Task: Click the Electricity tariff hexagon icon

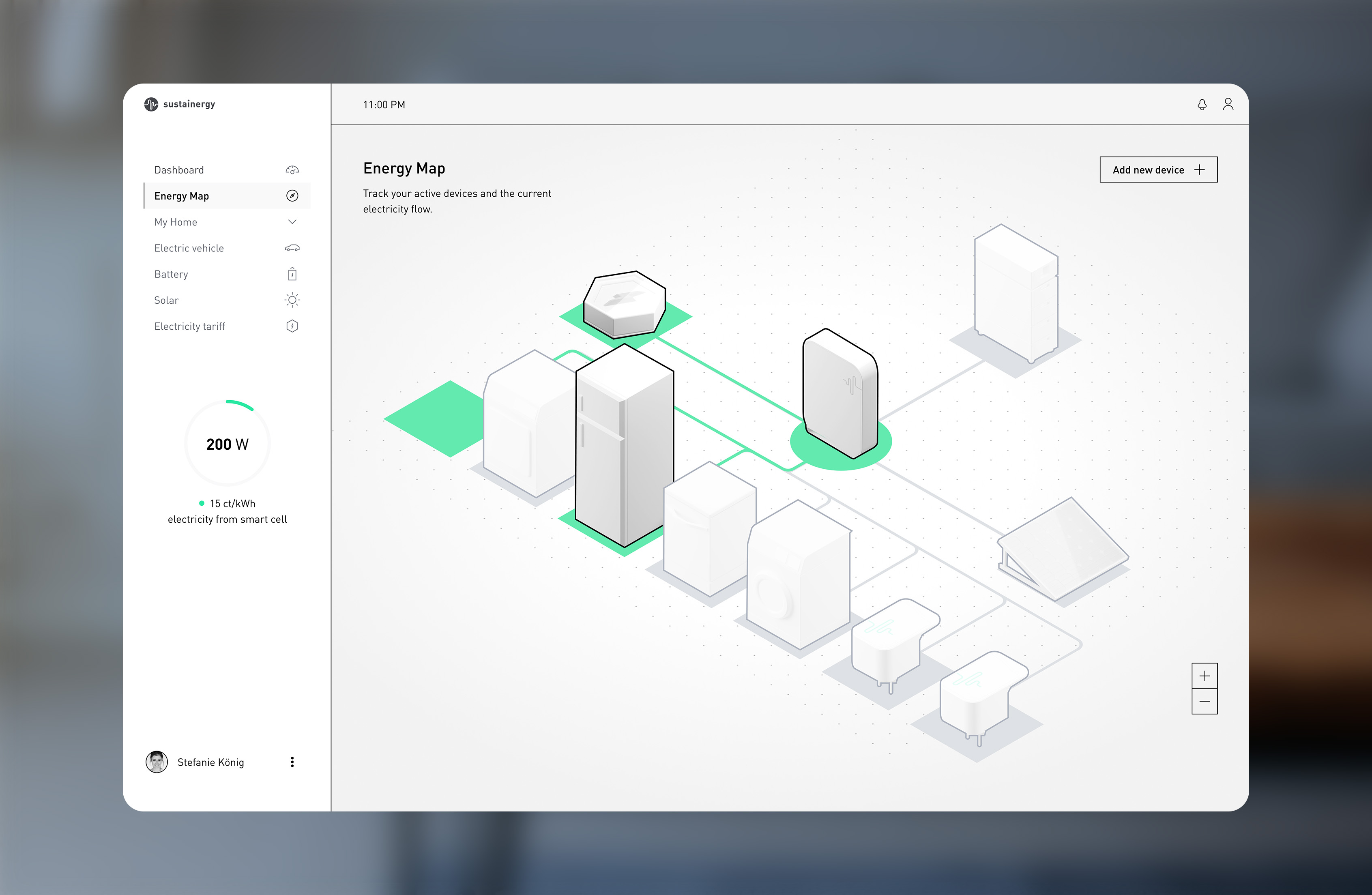Action: coord(292,326)
